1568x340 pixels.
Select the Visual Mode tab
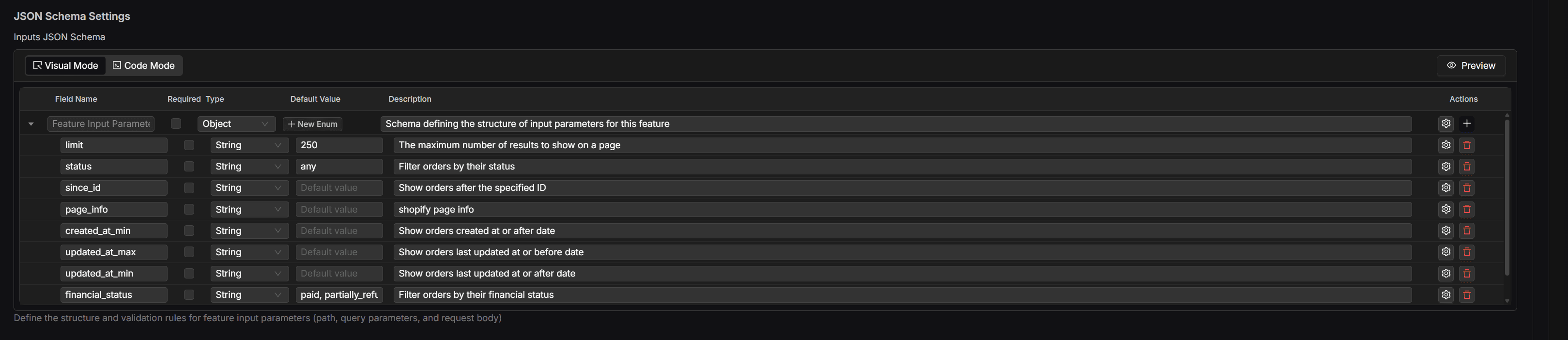(x=66, y=66)
